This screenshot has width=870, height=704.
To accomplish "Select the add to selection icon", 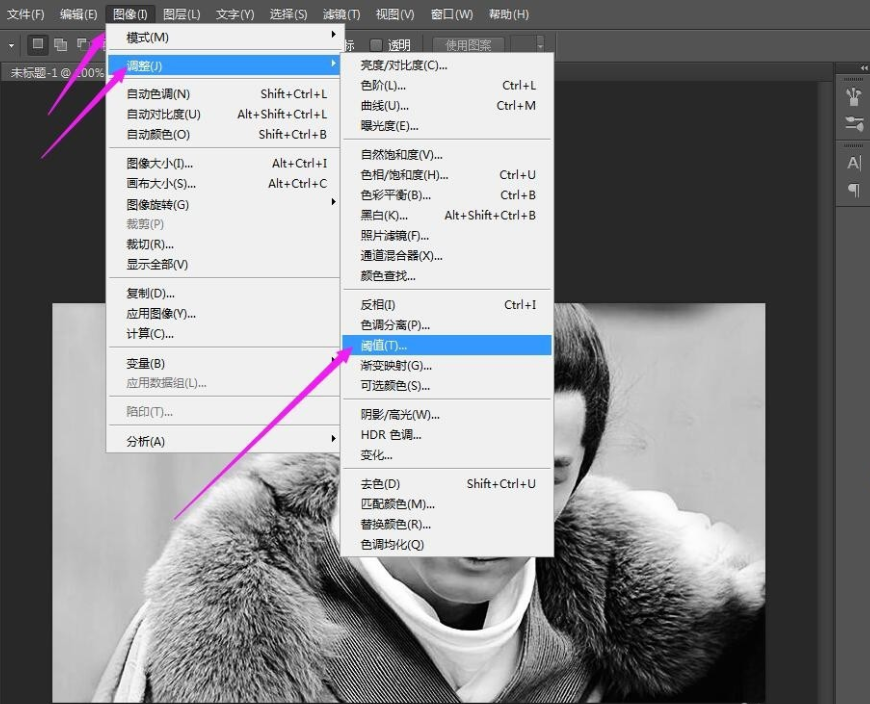I will [x=59, y=44].
